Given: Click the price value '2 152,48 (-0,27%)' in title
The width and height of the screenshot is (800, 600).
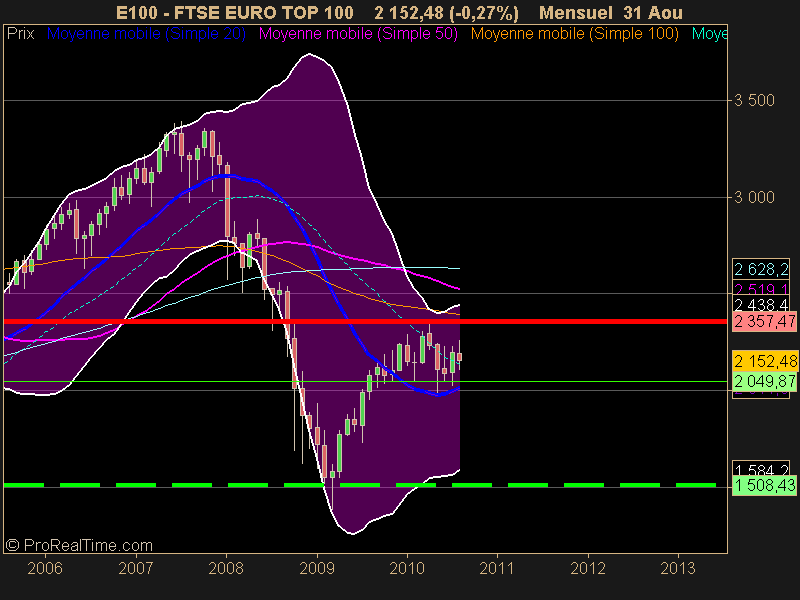Looking at the screenshot, I should pyautogui.click(x=446, y=12).
